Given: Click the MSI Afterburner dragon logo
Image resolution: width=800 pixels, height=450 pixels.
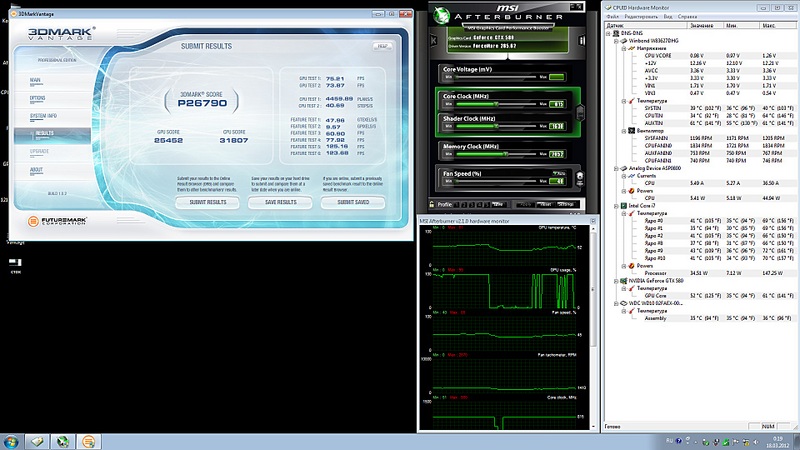Looking at the screenshot, I should pos(441,16).
